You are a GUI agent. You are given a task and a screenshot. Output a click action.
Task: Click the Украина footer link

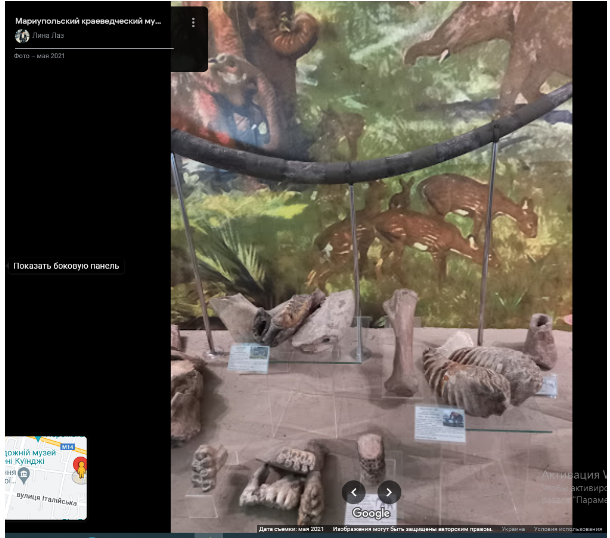tap(513, 529)
